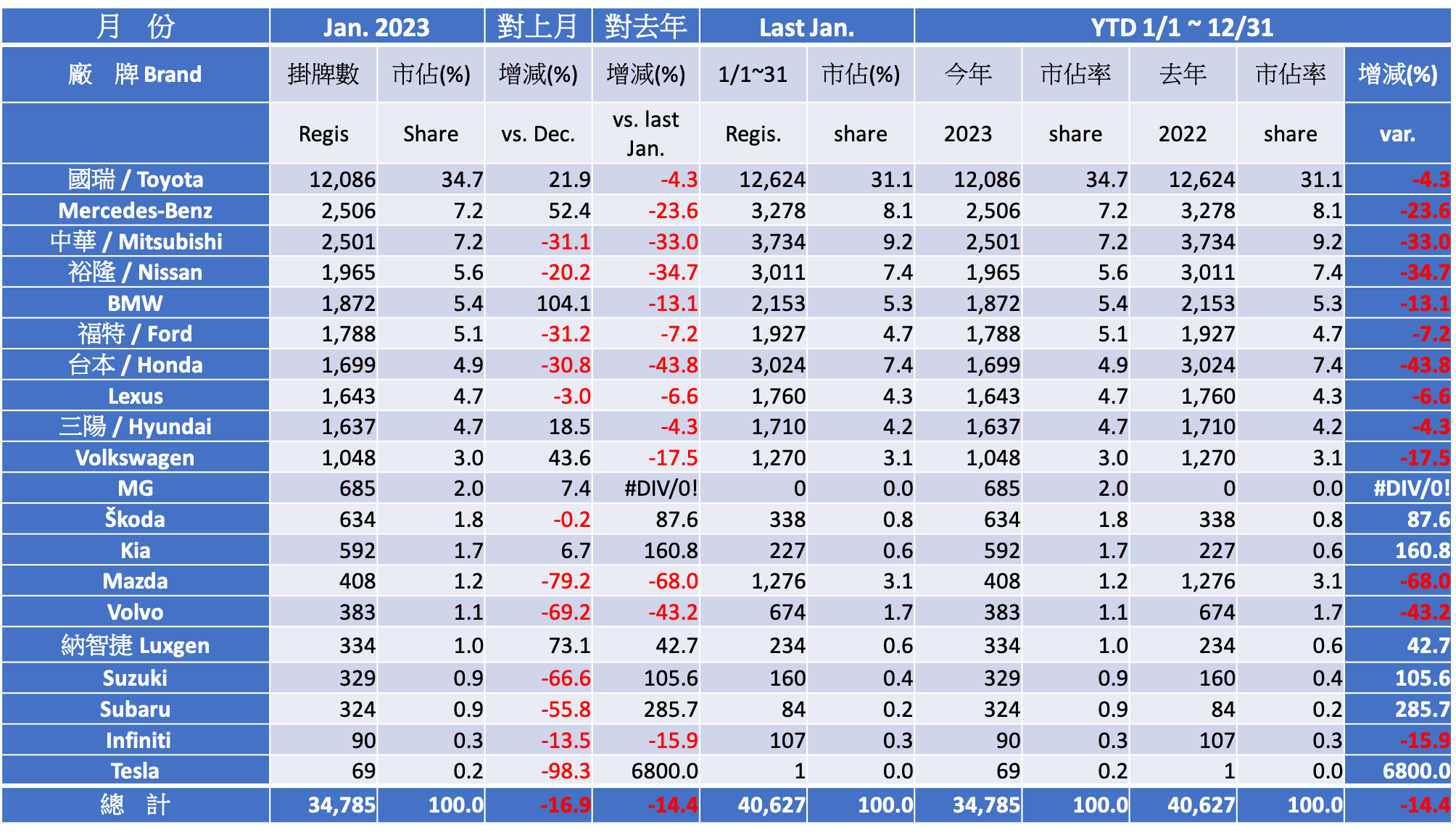Click the BMW brand label
Image resolution: width=1456 pixels, height=835 pixels.
click(x=136, y=303)
